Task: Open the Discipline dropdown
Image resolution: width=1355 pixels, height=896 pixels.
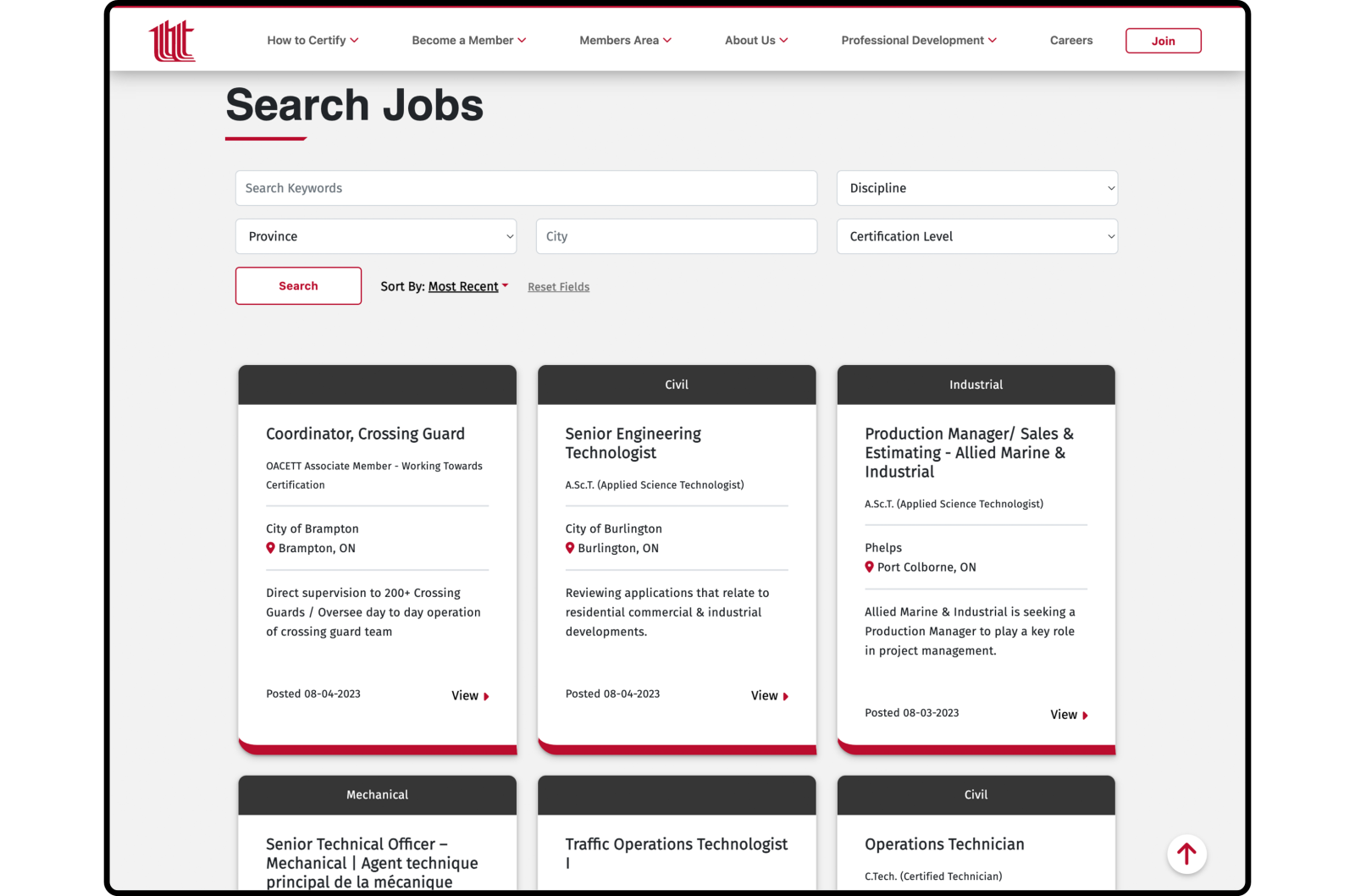Action: (976, 188)
